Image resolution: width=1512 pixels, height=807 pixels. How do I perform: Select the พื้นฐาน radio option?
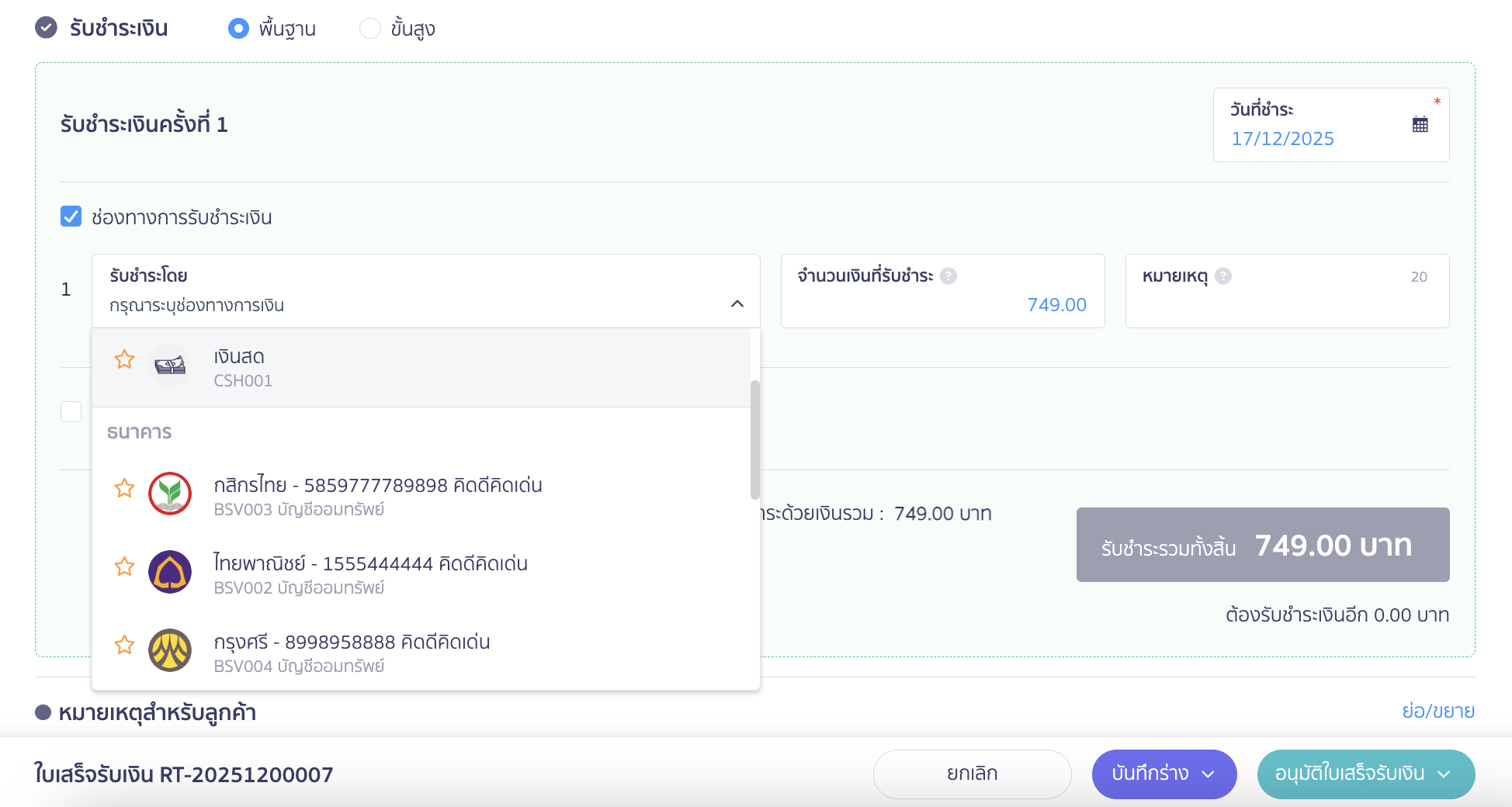tap(238, 29)
